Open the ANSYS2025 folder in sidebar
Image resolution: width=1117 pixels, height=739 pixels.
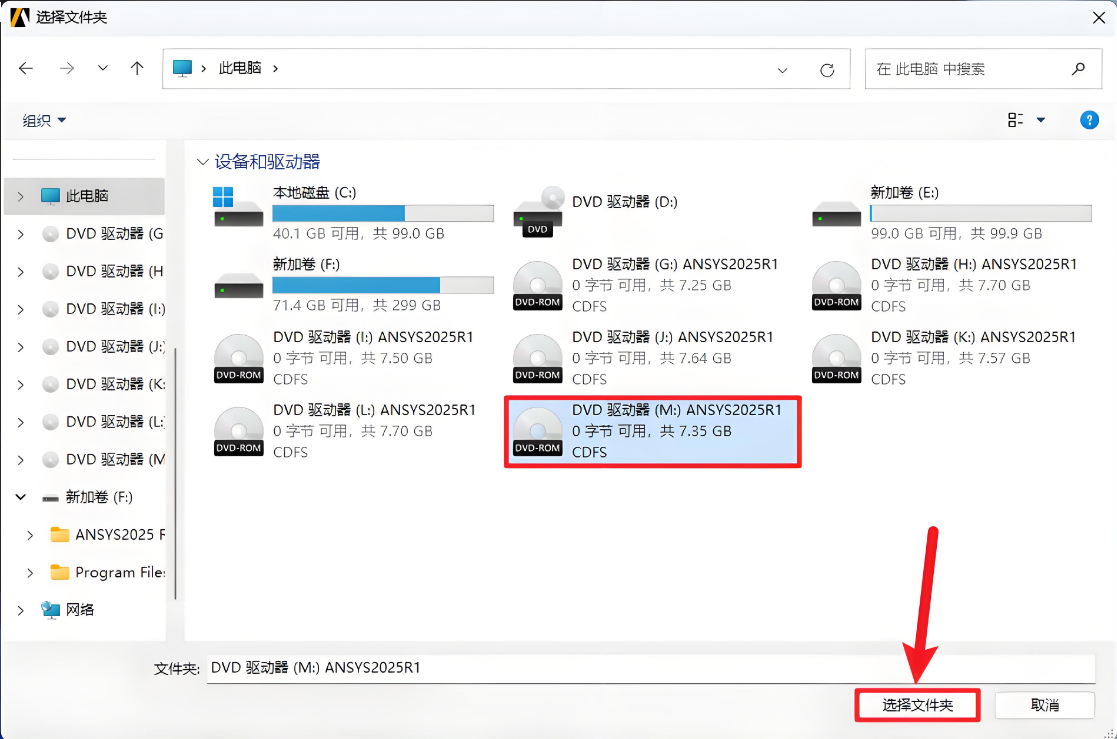click(x=108, y=535)
